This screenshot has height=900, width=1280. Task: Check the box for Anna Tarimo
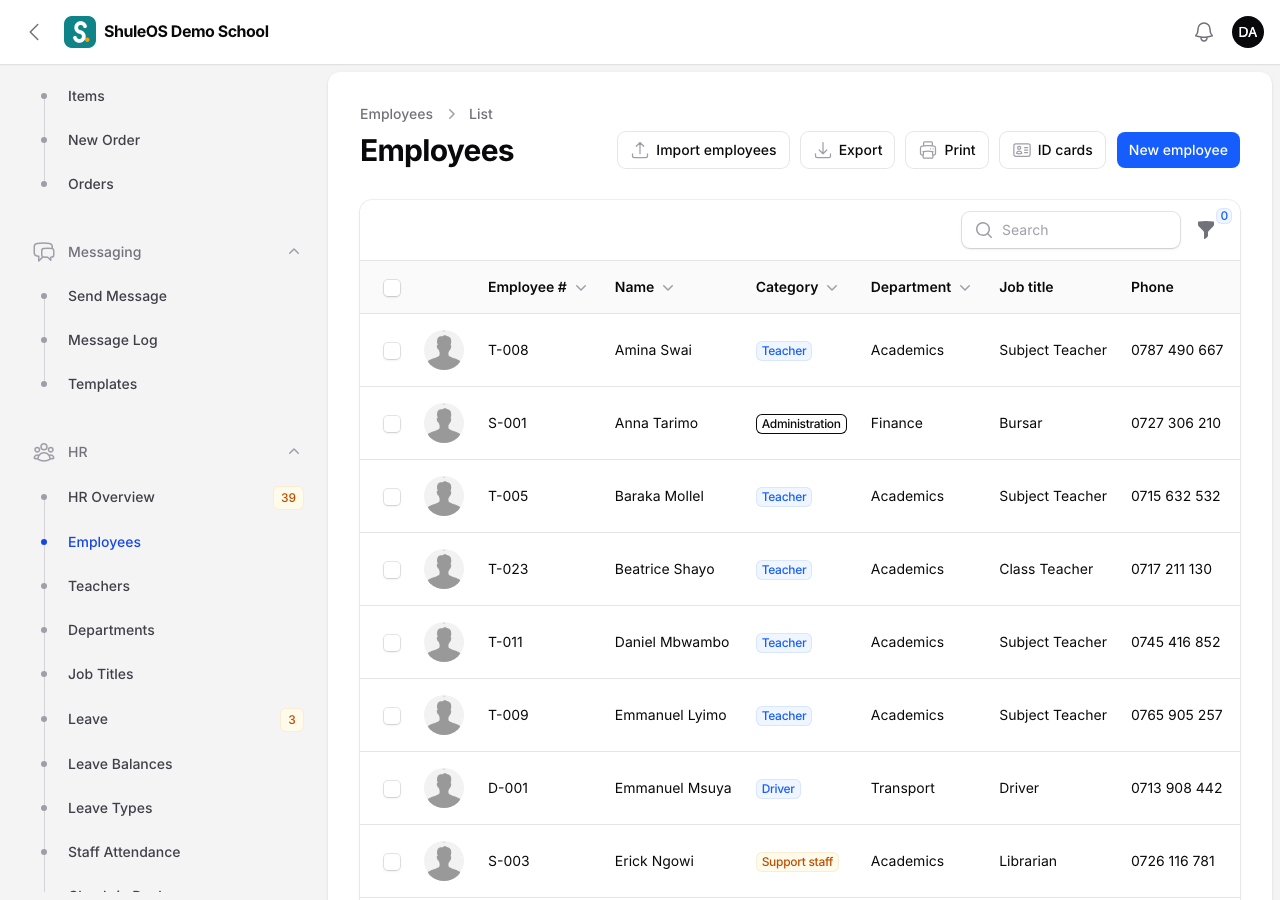pyautogui.click(x=392, y=424)
